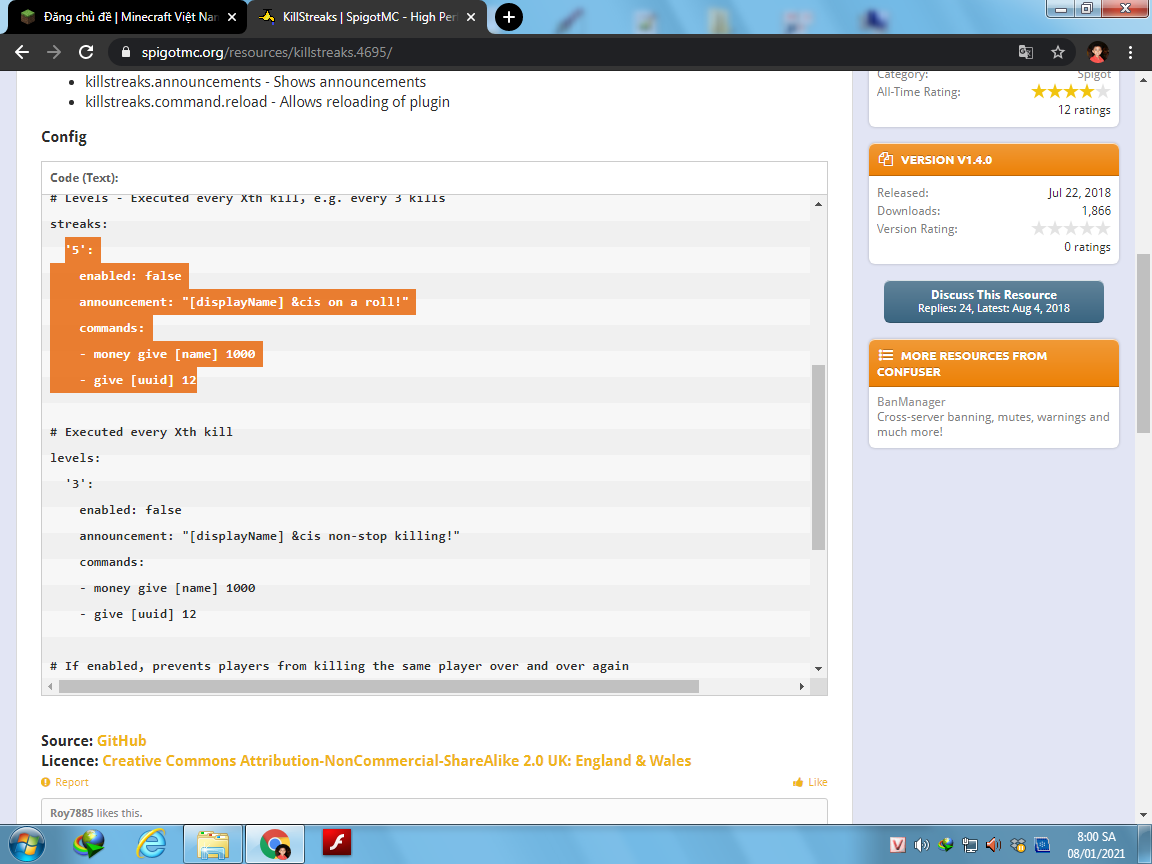The height and width of the screenshot is (864, 1152).
Task: Click Discuss This Resource button
Action: tap(993, 301)
